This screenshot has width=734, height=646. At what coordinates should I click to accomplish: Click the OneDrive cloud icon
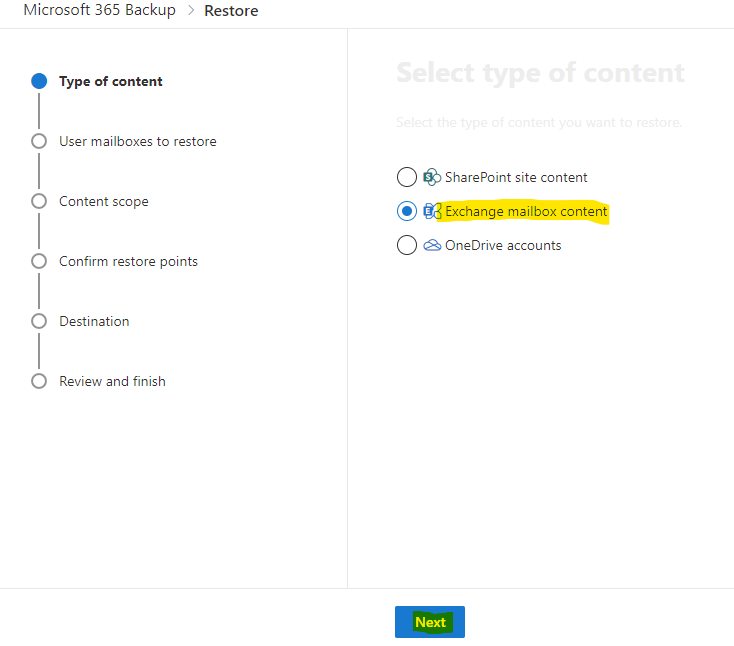432,245
